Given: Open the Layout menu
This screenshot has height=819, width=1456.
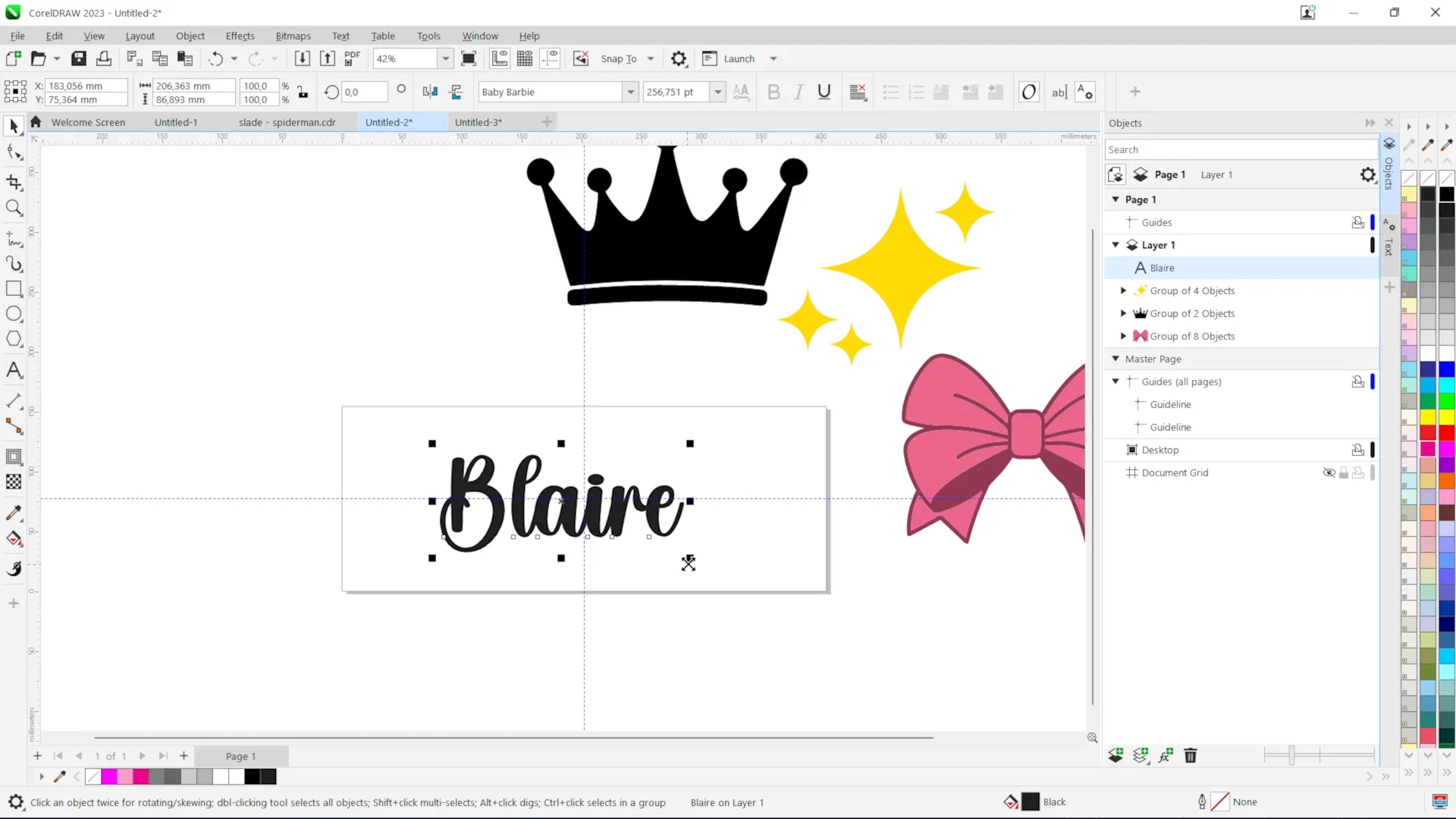Looking at the screenshot, I should pyautogui.click(x=140, y=36).
